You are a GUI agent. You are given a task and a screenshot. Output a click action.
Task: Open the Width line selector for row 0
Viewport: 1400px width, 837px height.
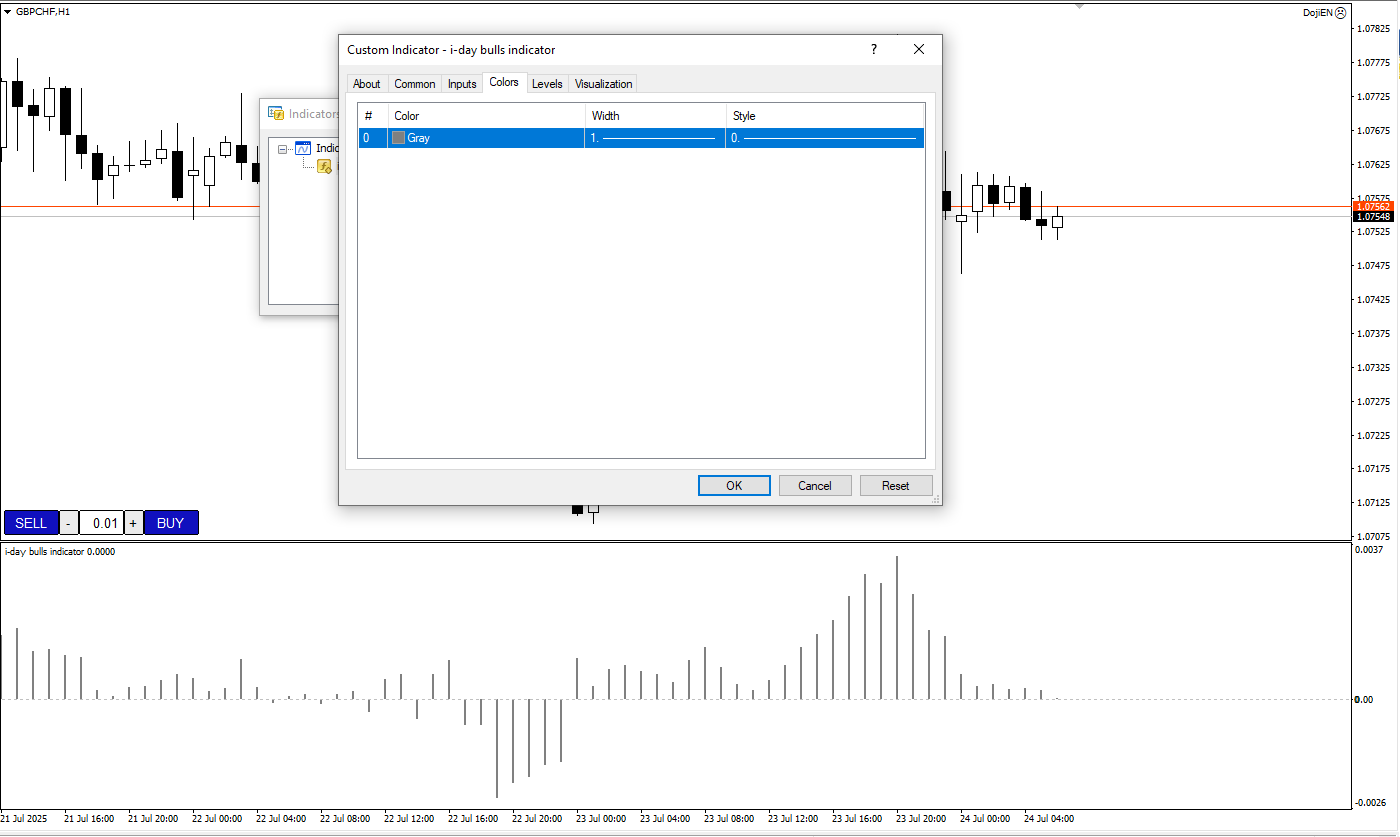(655, 138)
